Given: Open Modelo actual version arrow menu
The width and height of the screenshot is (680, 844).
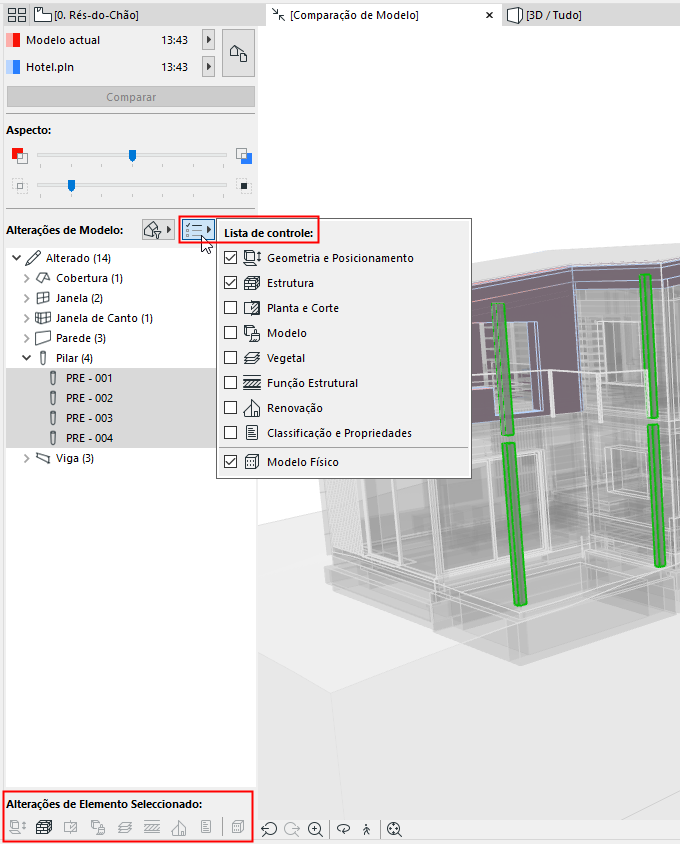Looking at the screenshot, I should (x=208, y=40).
